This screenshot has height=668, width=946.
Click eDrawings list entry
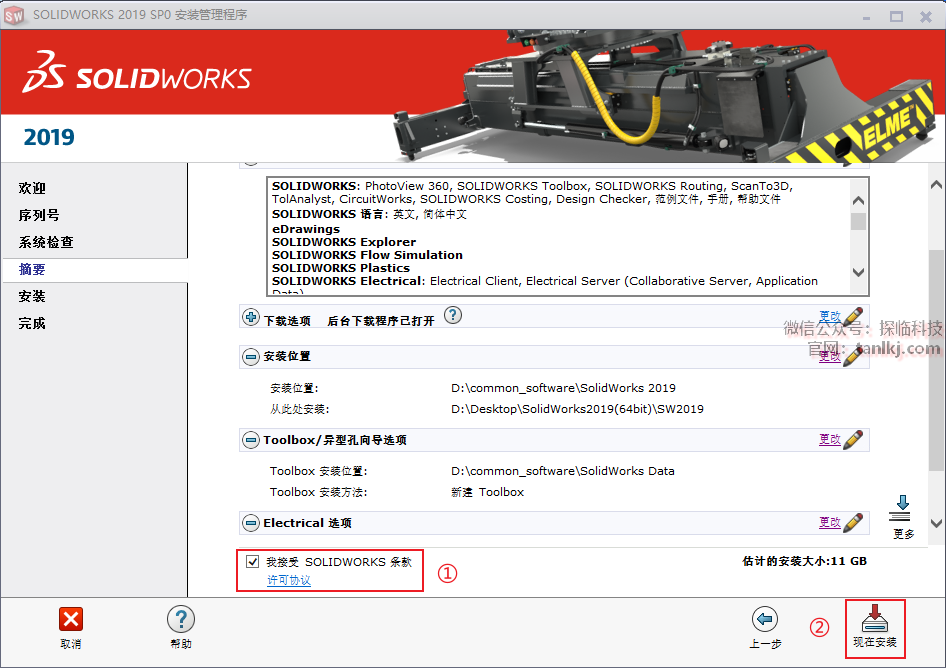point(306,229)
